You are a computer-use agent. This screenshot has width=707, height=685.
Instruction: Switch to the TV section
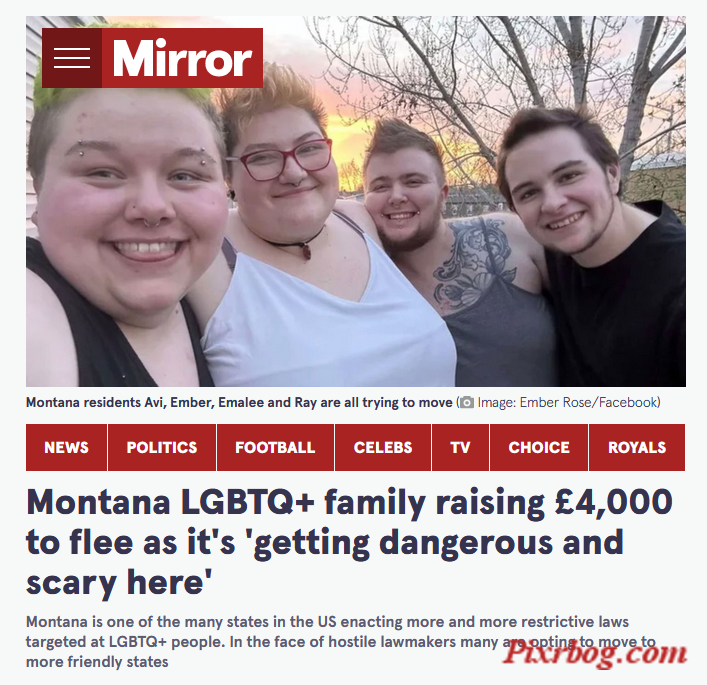tap(460, 447)
